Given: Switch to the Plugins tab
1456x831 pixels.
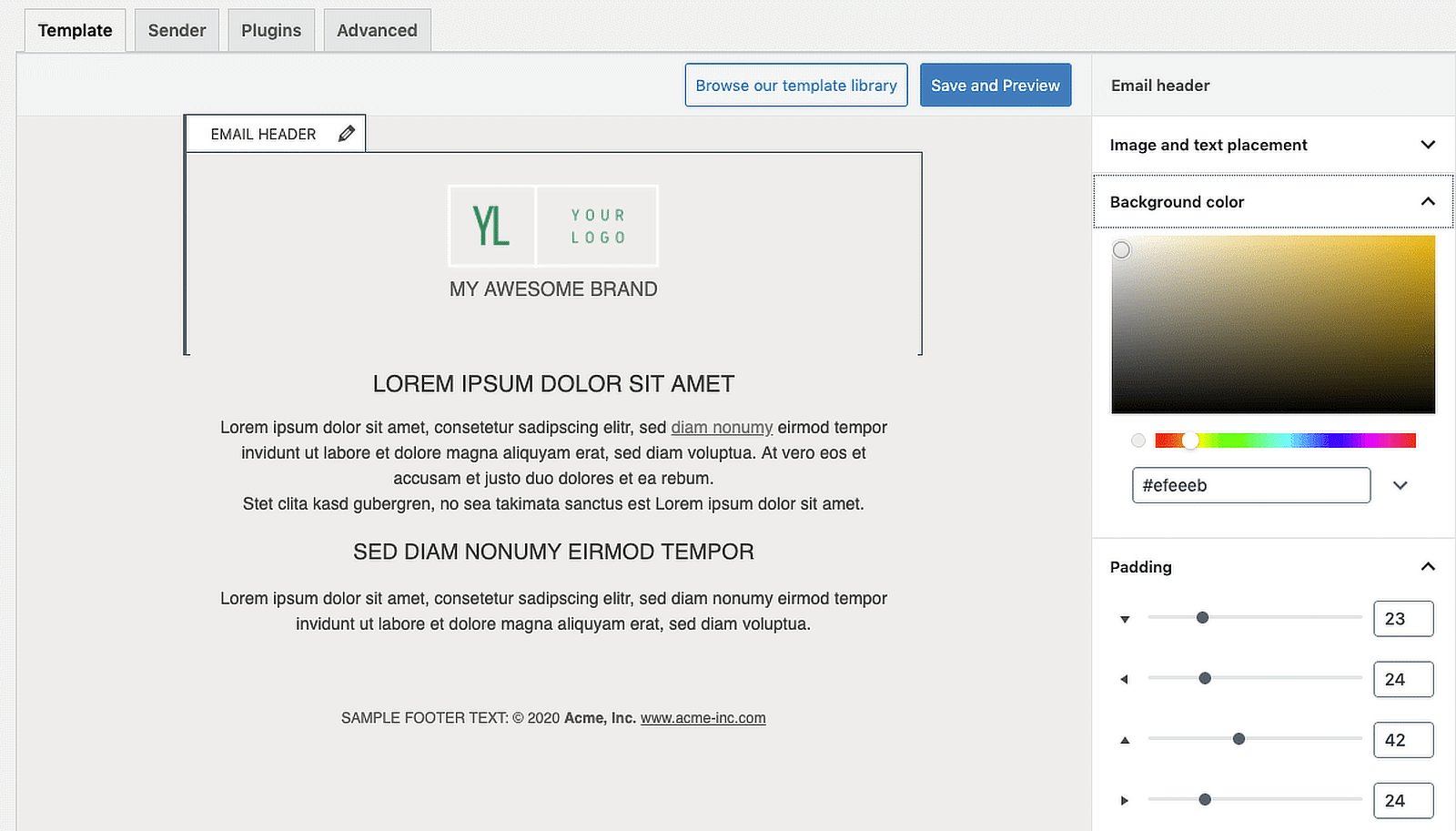Looking at the screenshot, I should point(271,30).
